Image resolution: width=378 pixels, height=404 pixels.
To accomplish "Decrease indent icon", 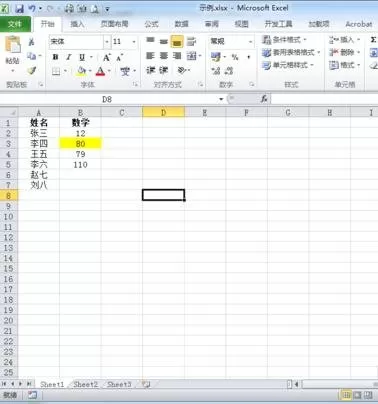I will [151, 70].
